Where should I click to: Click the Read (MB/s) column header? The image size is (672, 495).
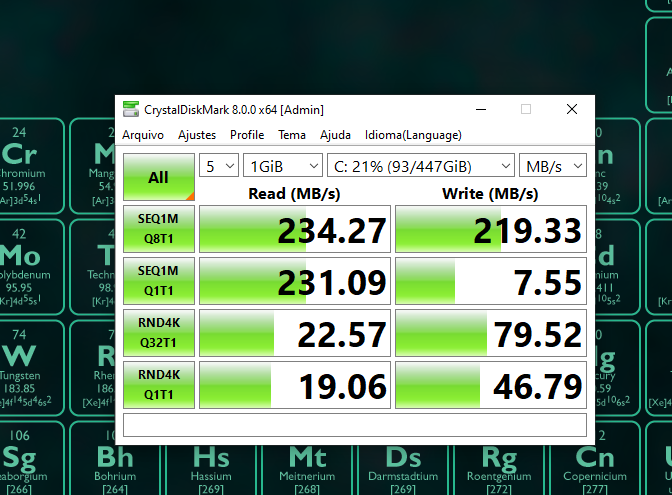(x=294, y=194)
